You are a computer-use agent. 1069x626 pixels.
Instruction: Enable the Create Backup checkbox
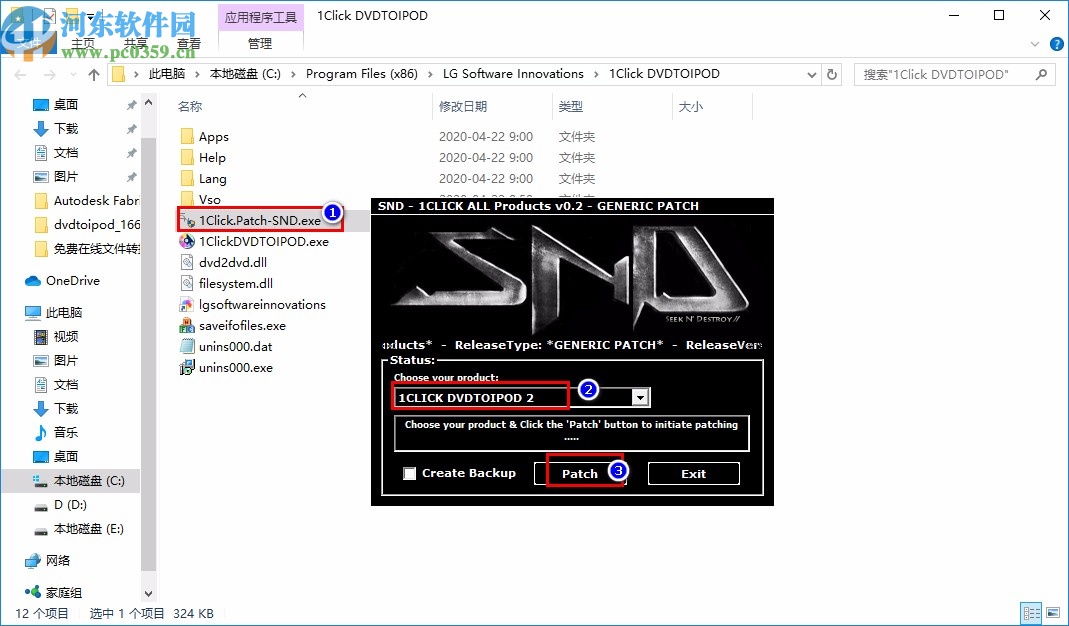point(409,472)
